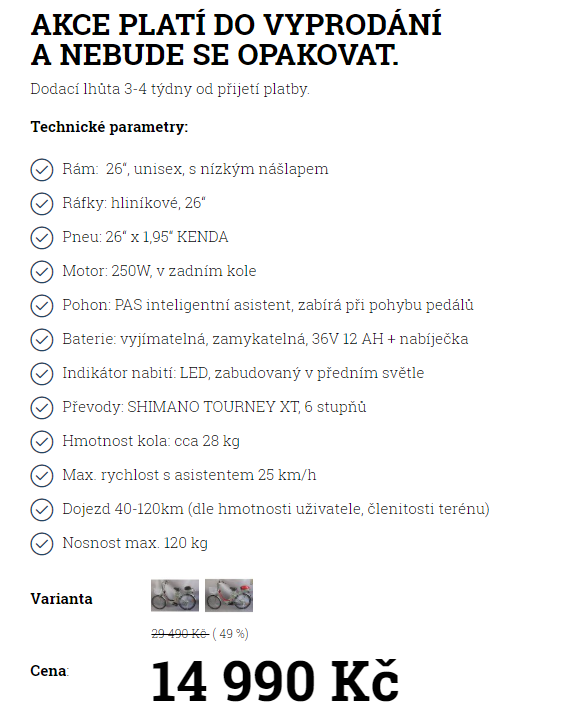
Task: Click the 14 990 Kč price
Action: pyautogui.click(x=274, y=681)
